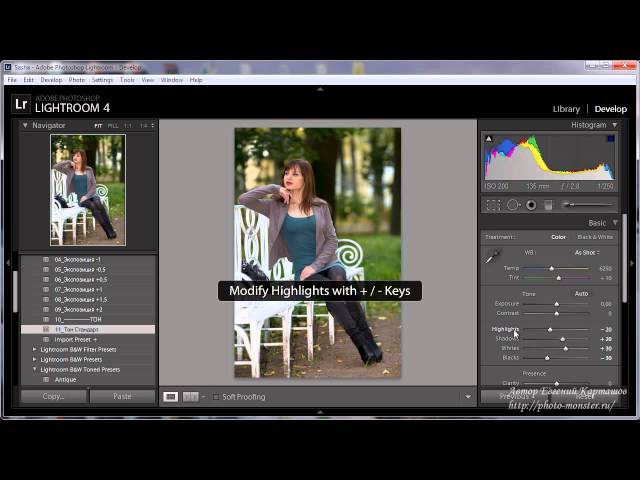The image size is (640, 480).
Task: Select the Red Eye Correction tool
Action: click(x=531, y=205)
